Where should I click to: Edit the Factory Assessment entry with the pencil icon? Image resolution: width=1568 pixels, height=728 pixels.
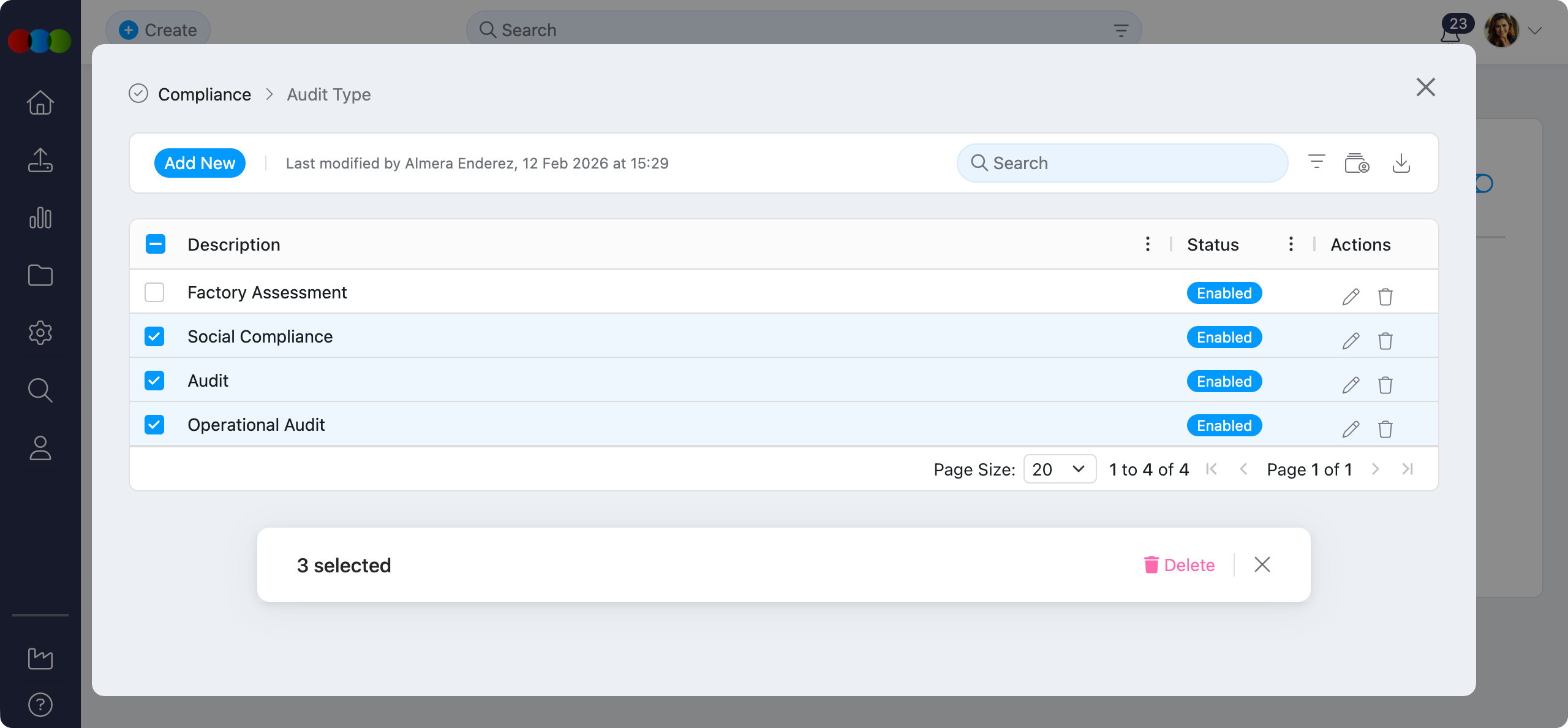1351,296
